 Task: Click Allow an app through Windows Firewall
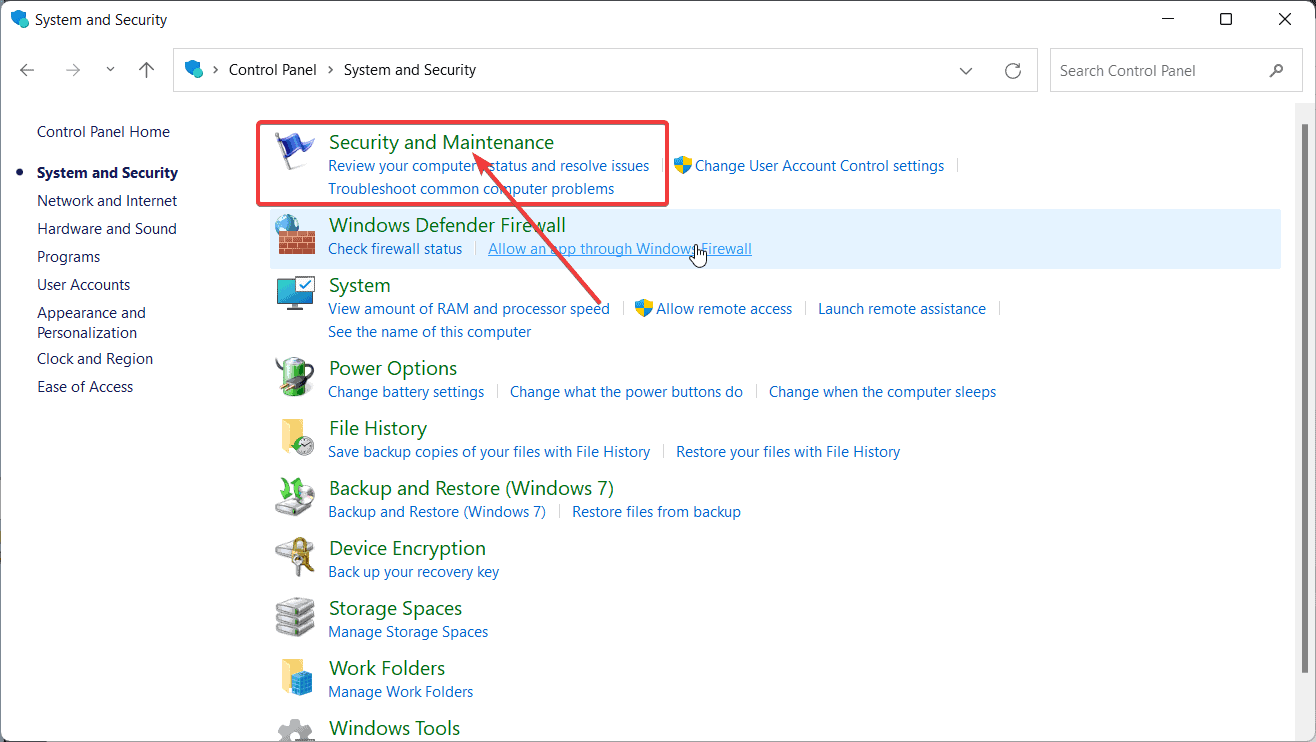[620, 249]
